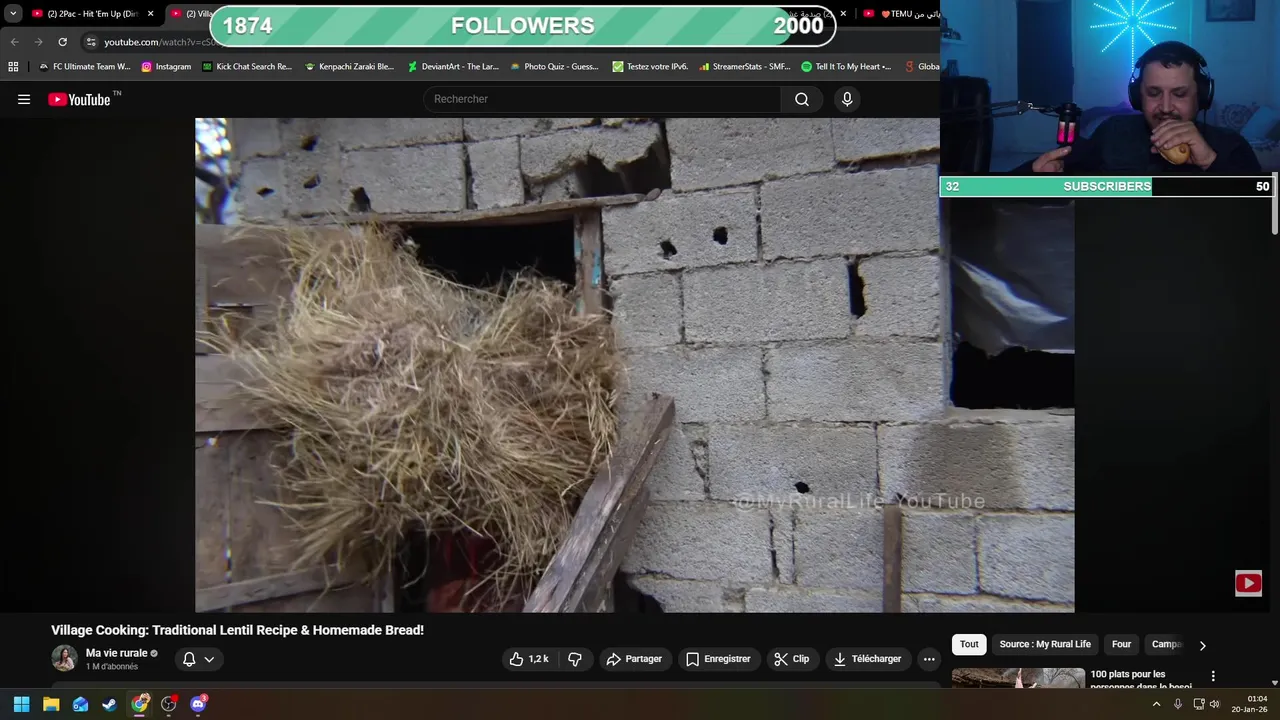Open Testez votre IPv6 bookmark

[x=650, y=67]
